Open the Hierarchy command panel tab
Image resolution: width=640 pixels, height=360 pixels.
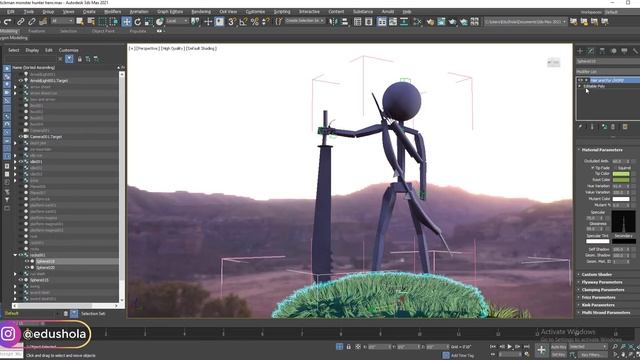[x=602, y=51]
